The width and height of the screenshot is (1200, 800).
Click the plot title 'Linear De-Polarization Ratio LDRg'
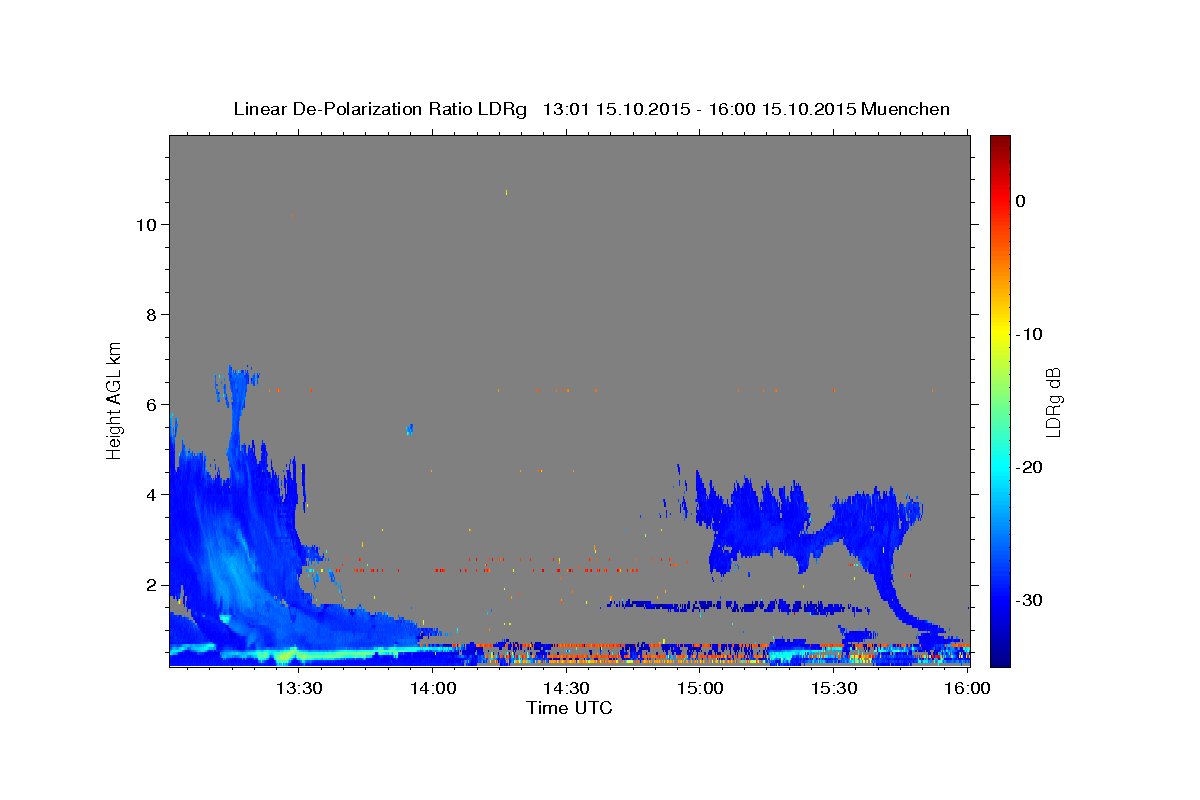[x=380, y=109]
